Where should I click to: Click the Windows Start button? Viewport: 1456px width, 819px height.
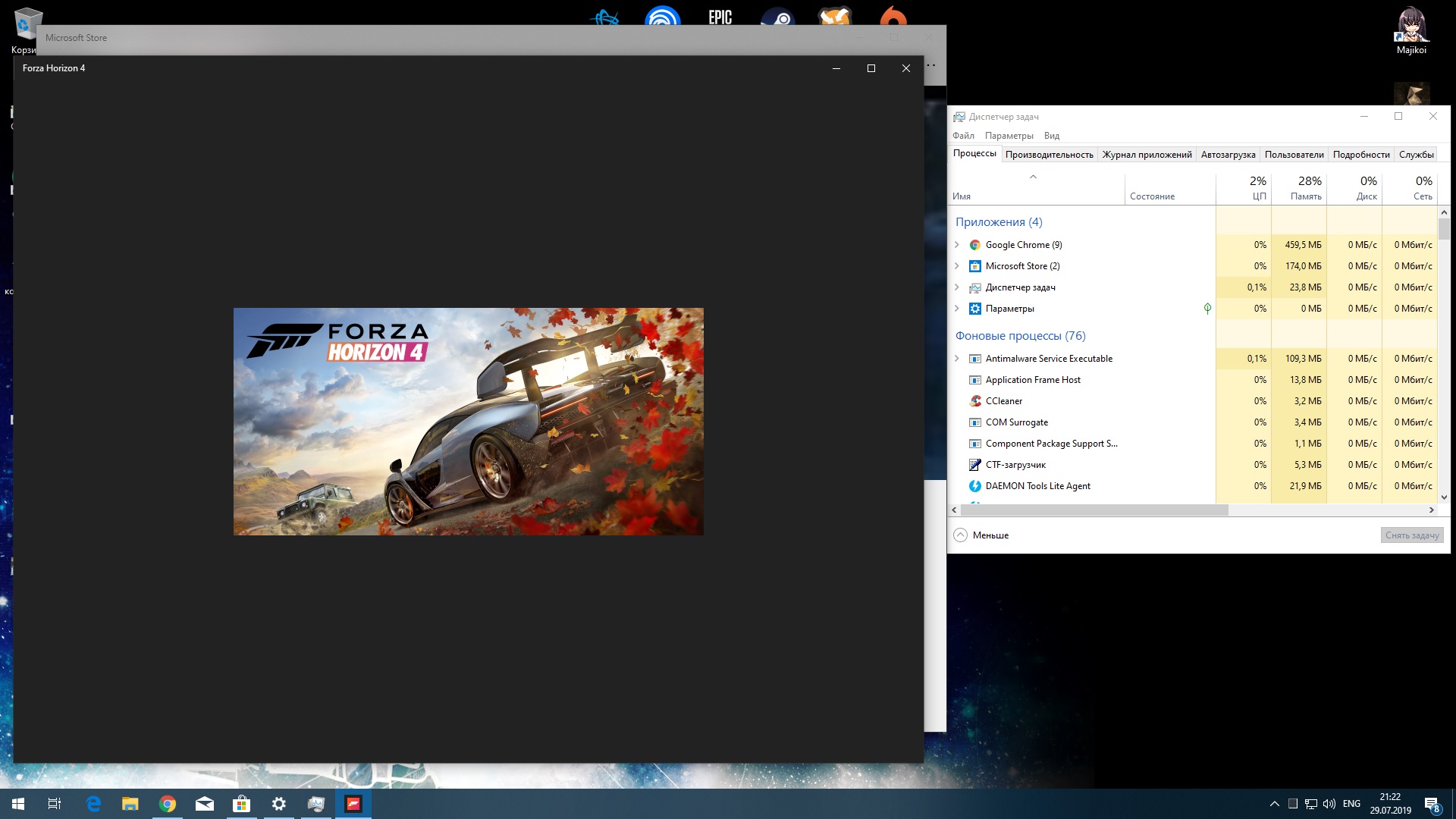click(x=18, y=804)
